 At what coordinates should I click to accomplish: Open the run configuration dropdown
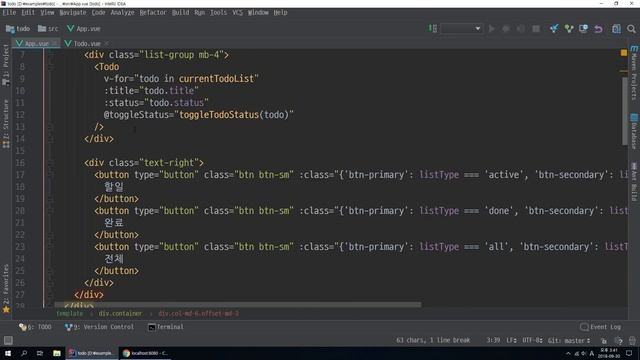pos(461,29)
